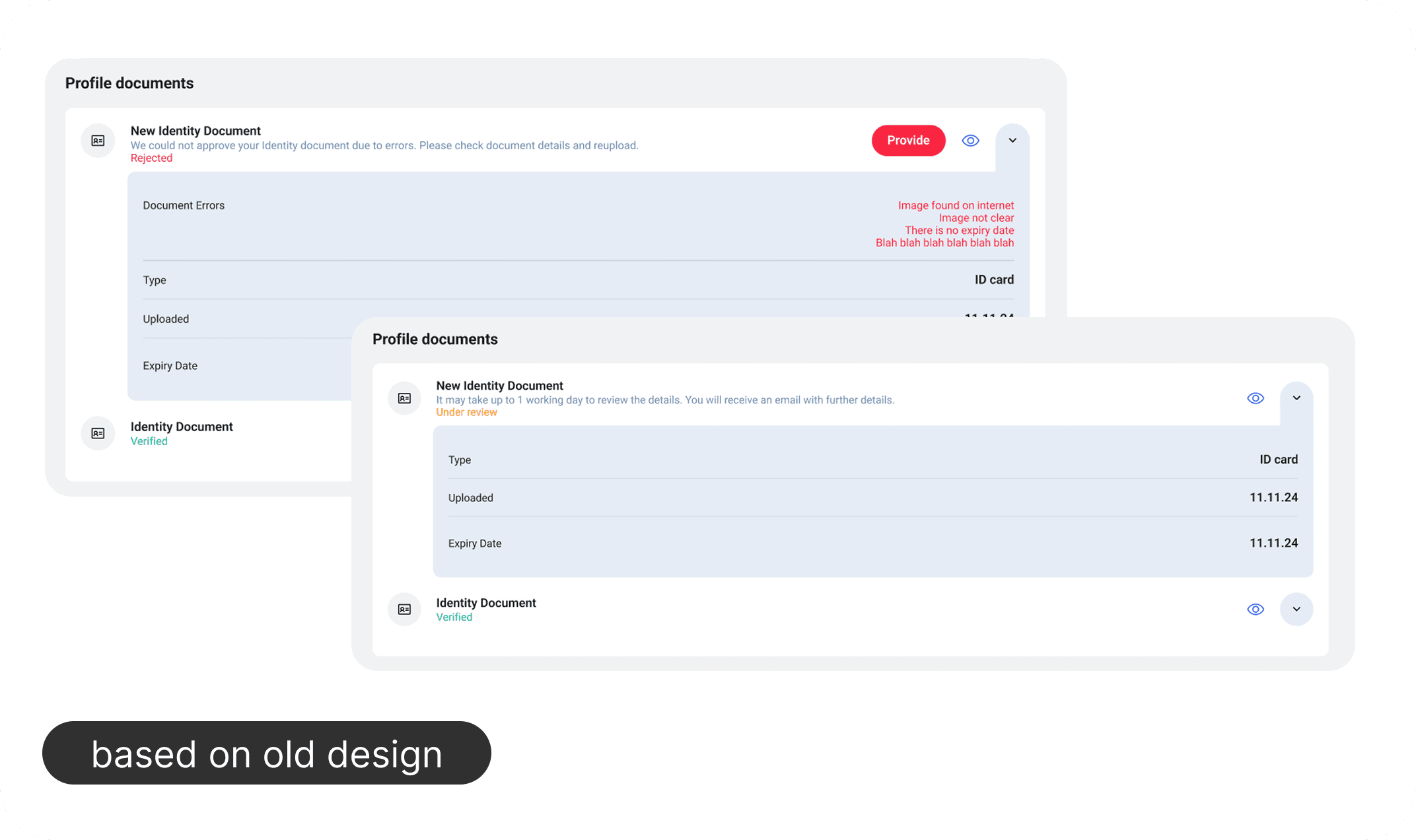Click the 'based on old design' dark label
Image resolution: width=1416 pixels, height=840 pixels.
(266, 753)
